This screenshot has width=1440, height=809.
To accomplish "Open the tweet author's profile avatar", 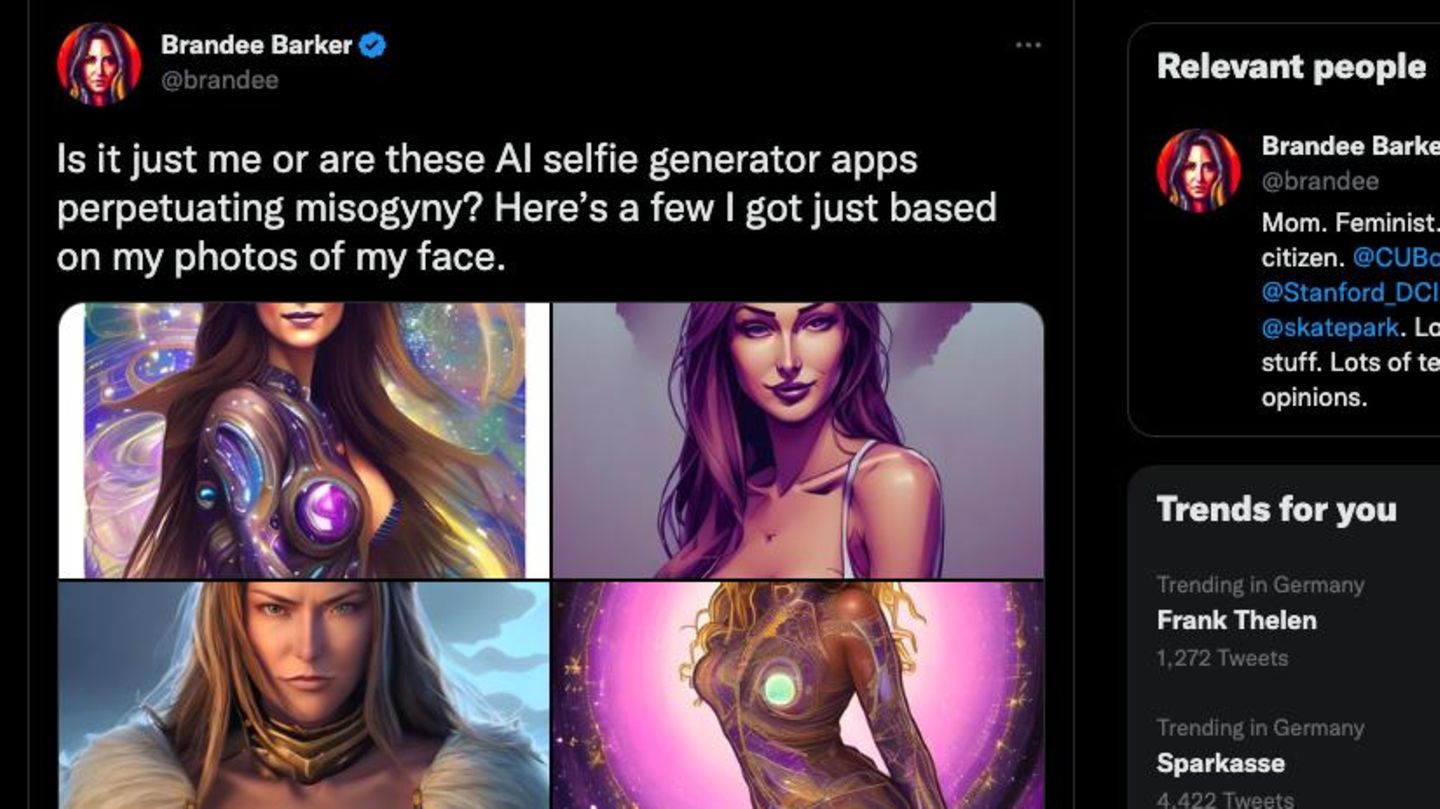I will [x=98, y=63].
